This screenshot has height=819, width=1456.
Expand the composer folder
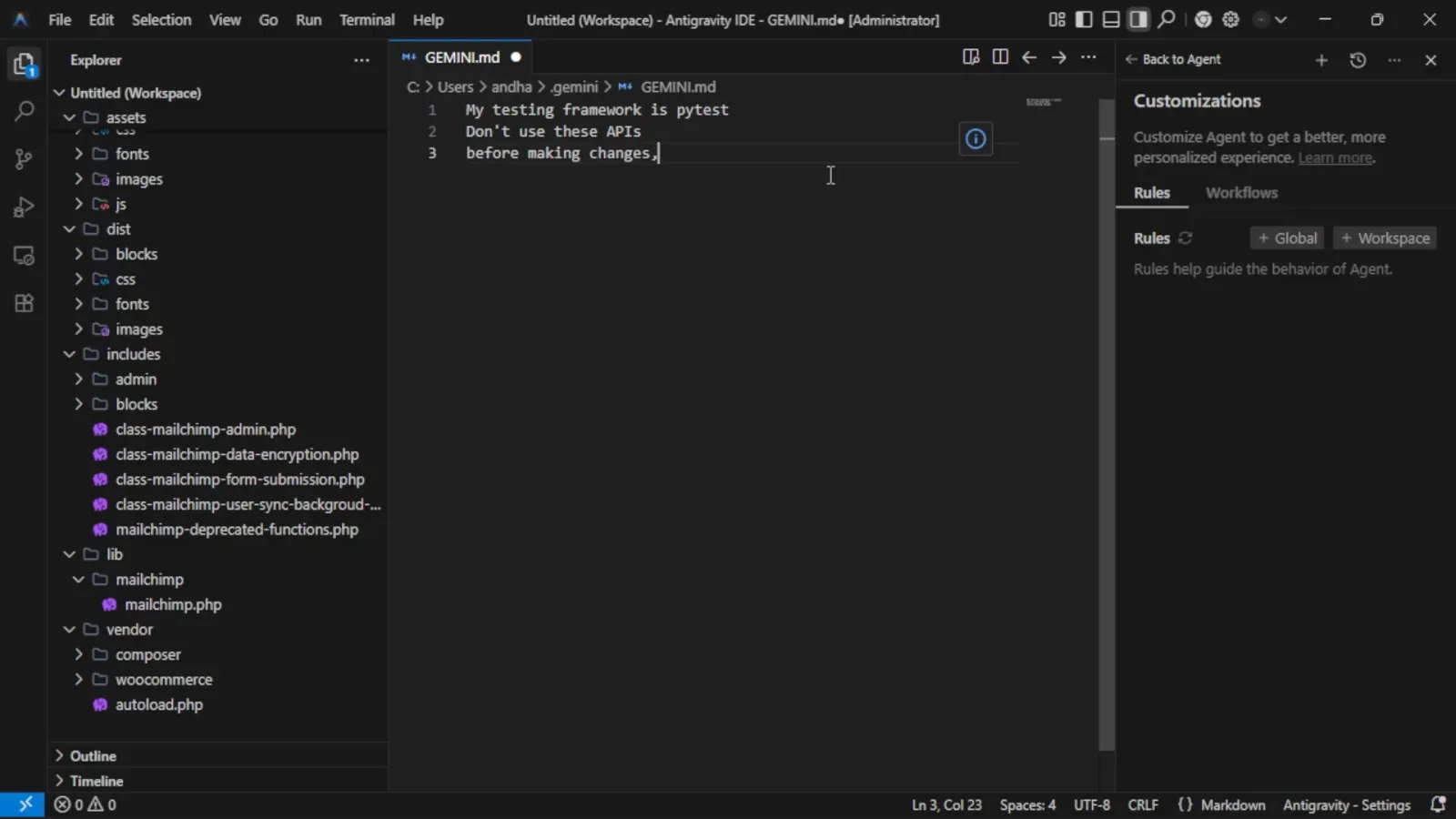(78, 654)
